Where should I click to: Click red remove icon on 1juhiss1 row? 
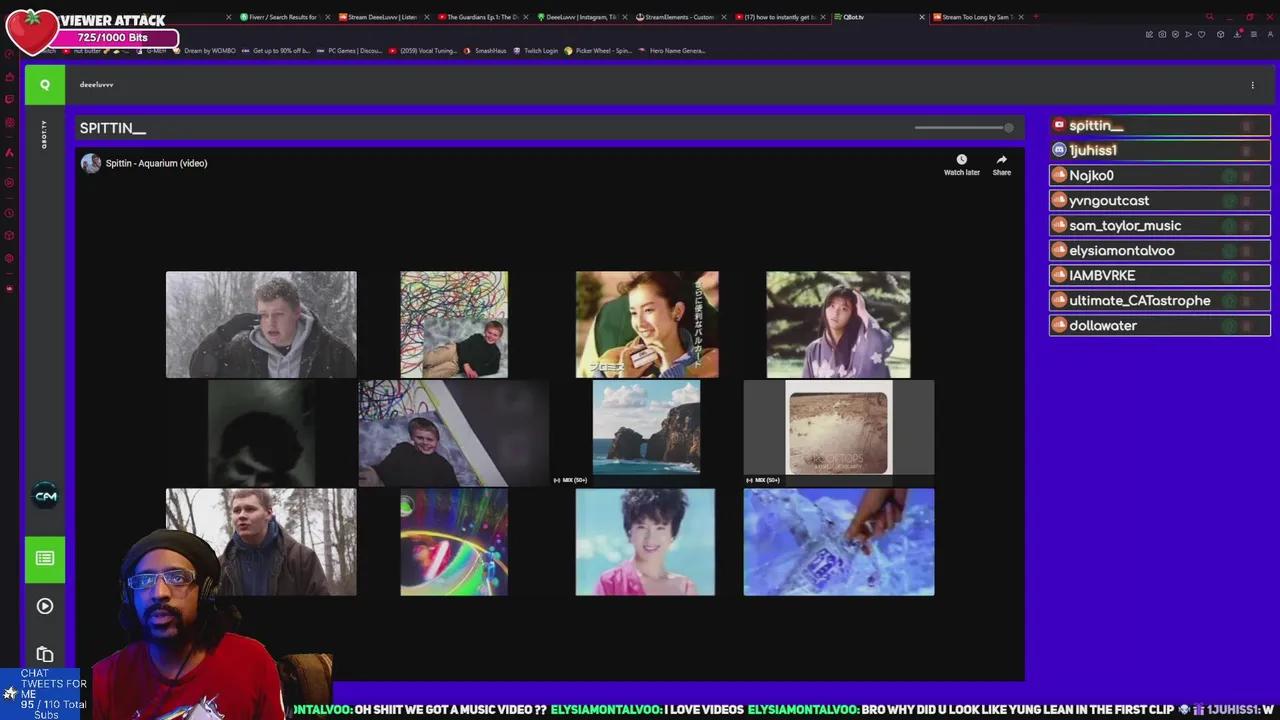pos(1246,151)
